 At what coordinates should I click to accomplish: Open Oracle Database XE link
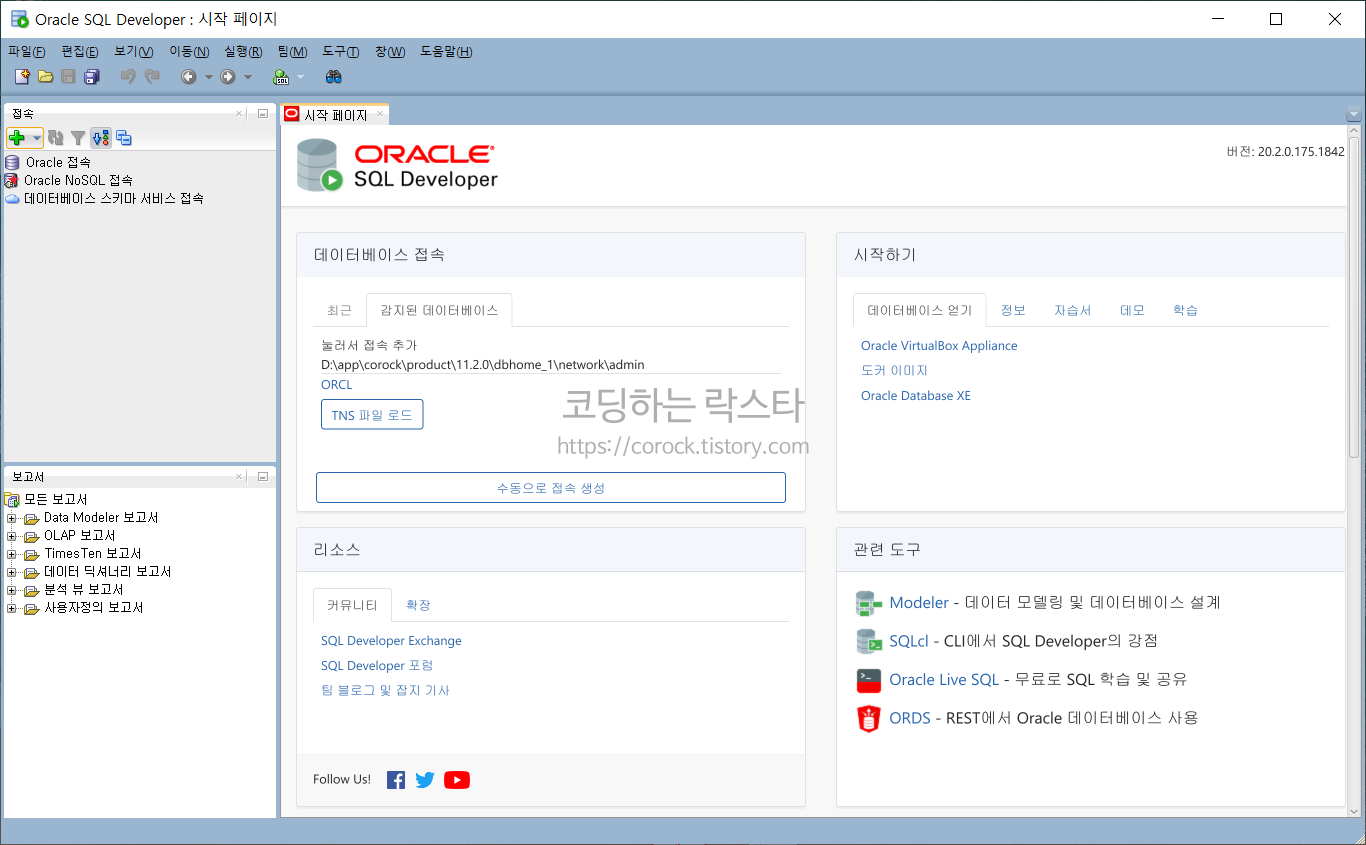tap(916, 396)
